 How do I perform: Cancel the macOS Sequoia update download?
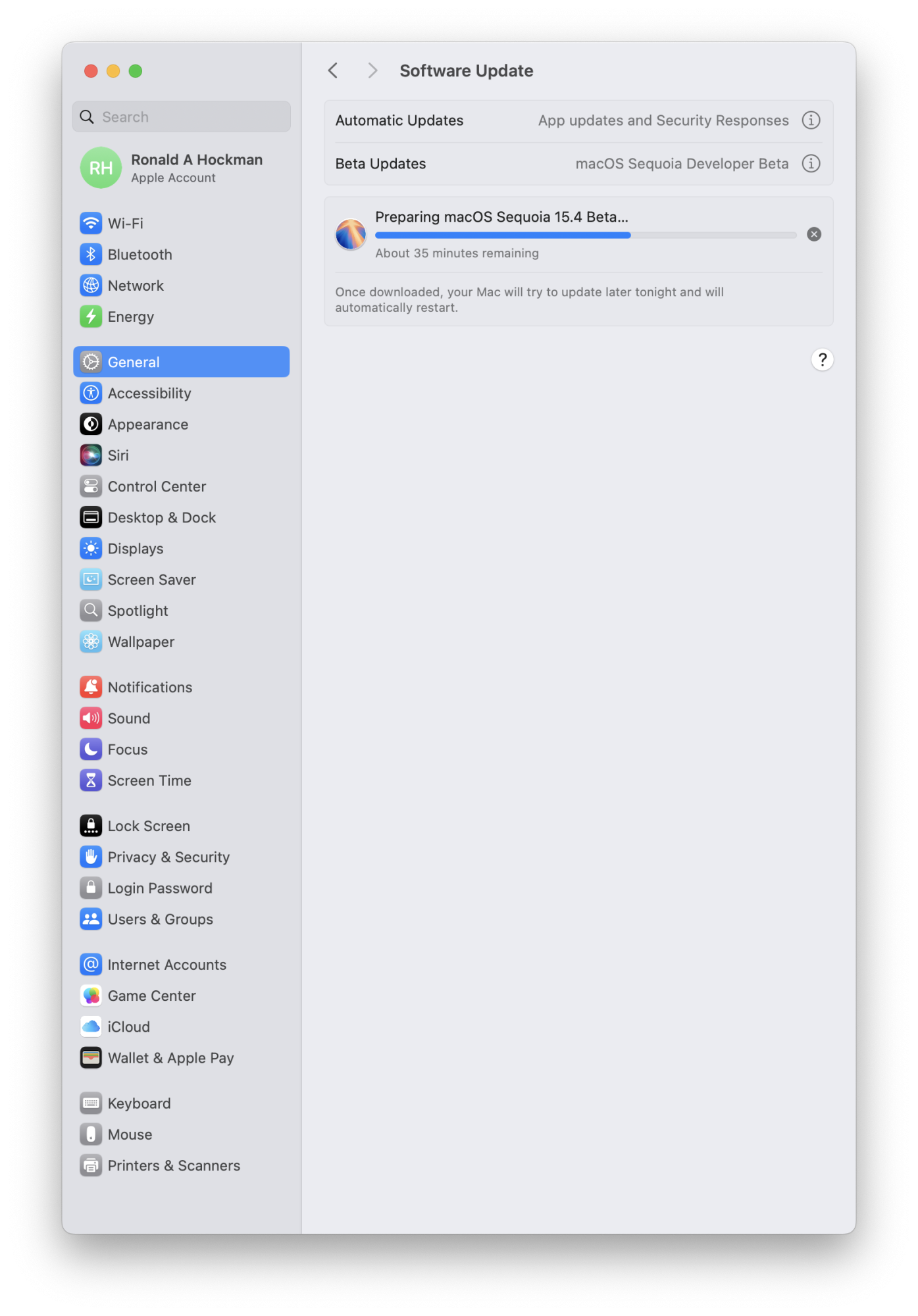pyautogui.click(x=814, y=234)
